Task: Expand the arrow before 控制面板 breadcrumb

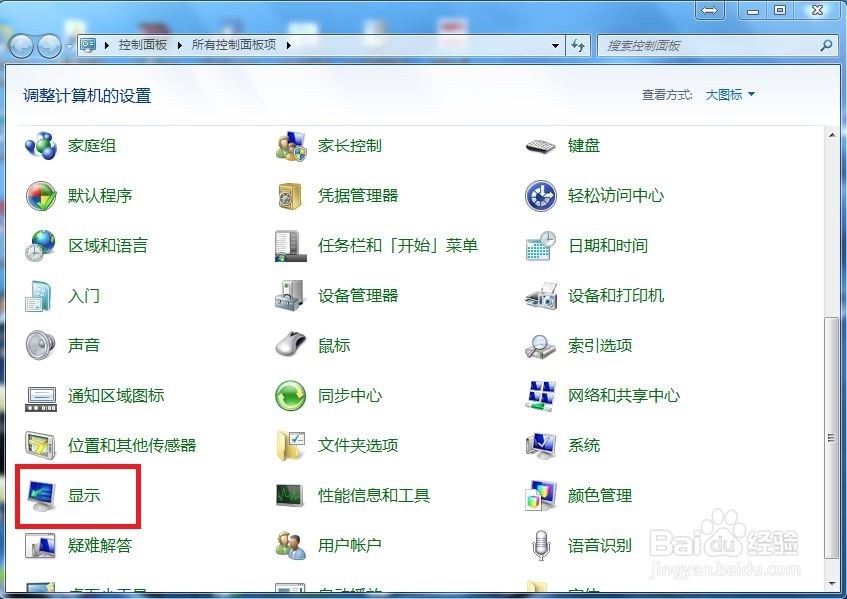Action: pos(106,45)
